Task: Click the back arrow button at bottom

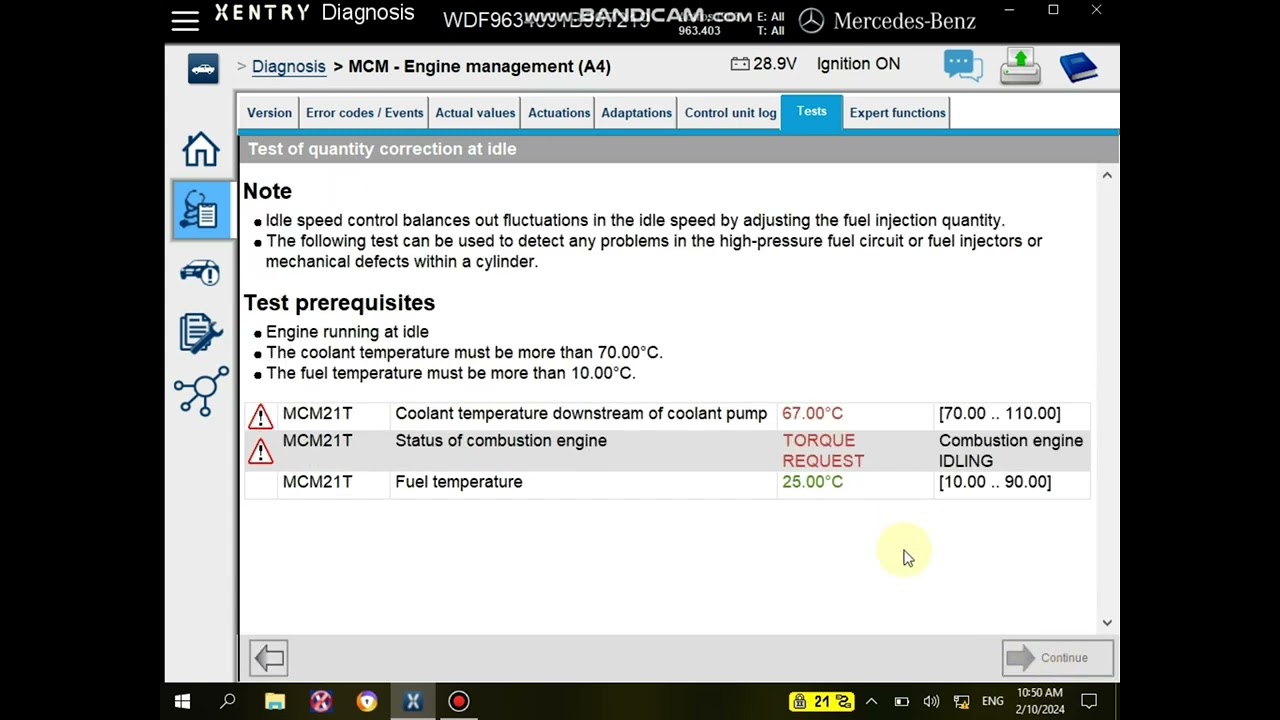Action: (269, 658)
